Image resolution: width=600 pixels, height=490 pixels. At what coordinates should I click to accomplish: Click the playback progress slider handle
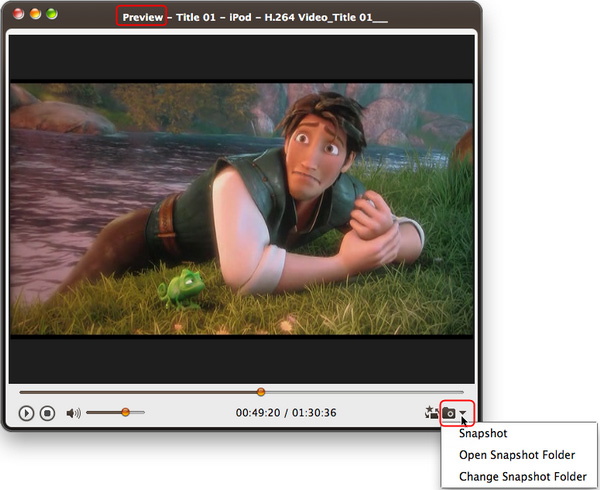[261, 392]
